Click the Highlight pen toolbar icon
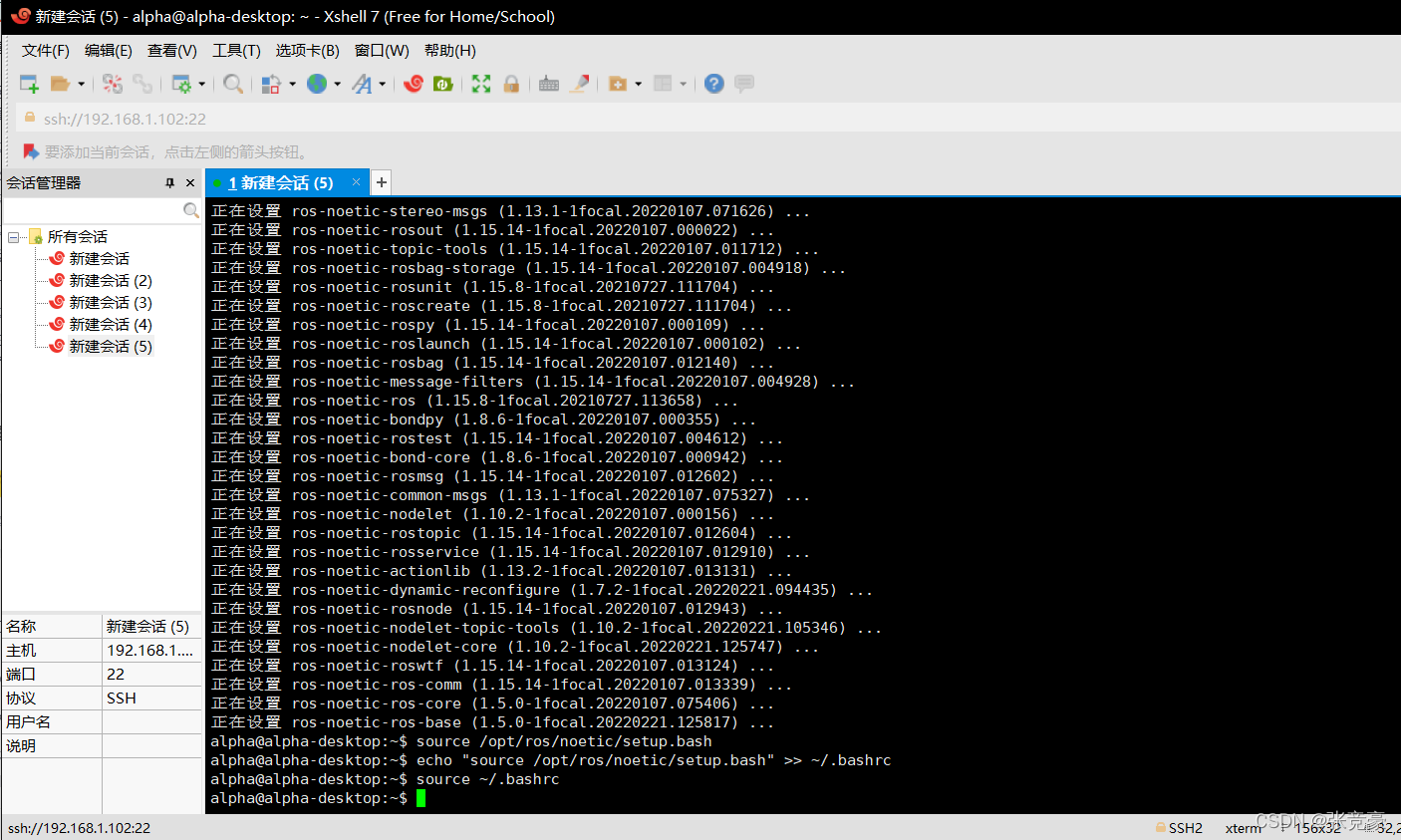Screen dimensions: 1401x840 [579, 84]
